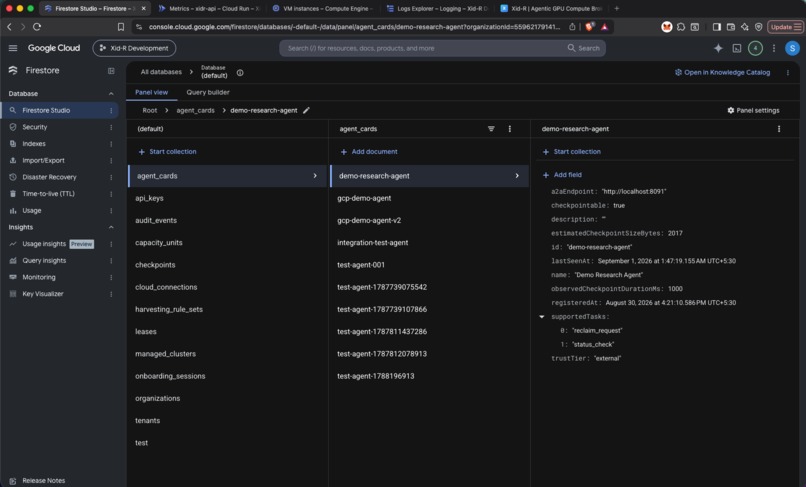Open the main navigation hamburger menu
Image resolution: width=806 pixels, height=487 pixels.
(x=13, y=48)
